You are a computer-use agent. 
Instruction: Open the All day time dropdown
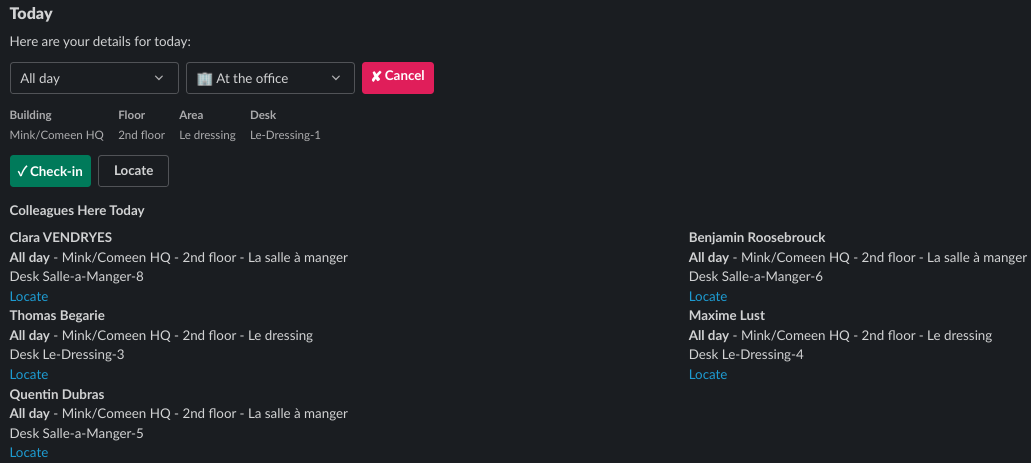click(x=94, y=78)
